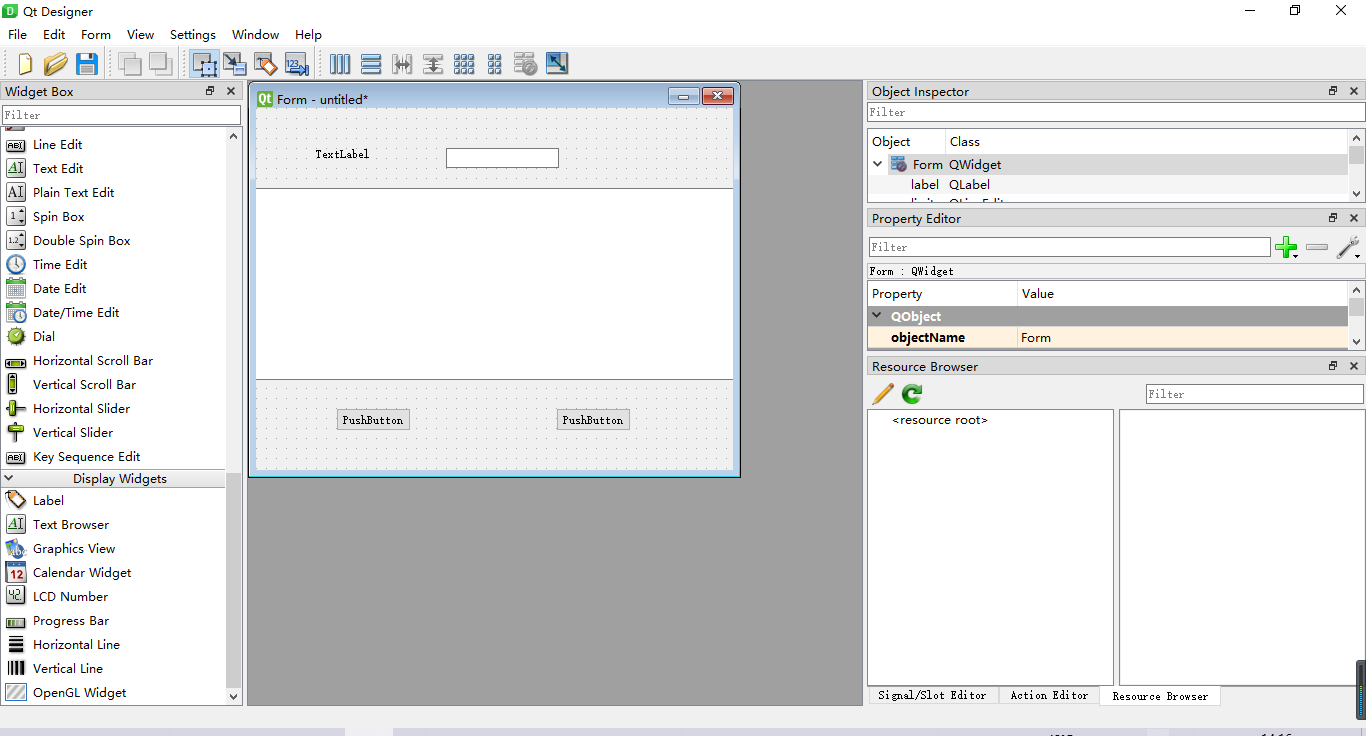Collapse the Form node in Object Inspector
This screenshot has height=736, width=1366.
pos(878,164)
